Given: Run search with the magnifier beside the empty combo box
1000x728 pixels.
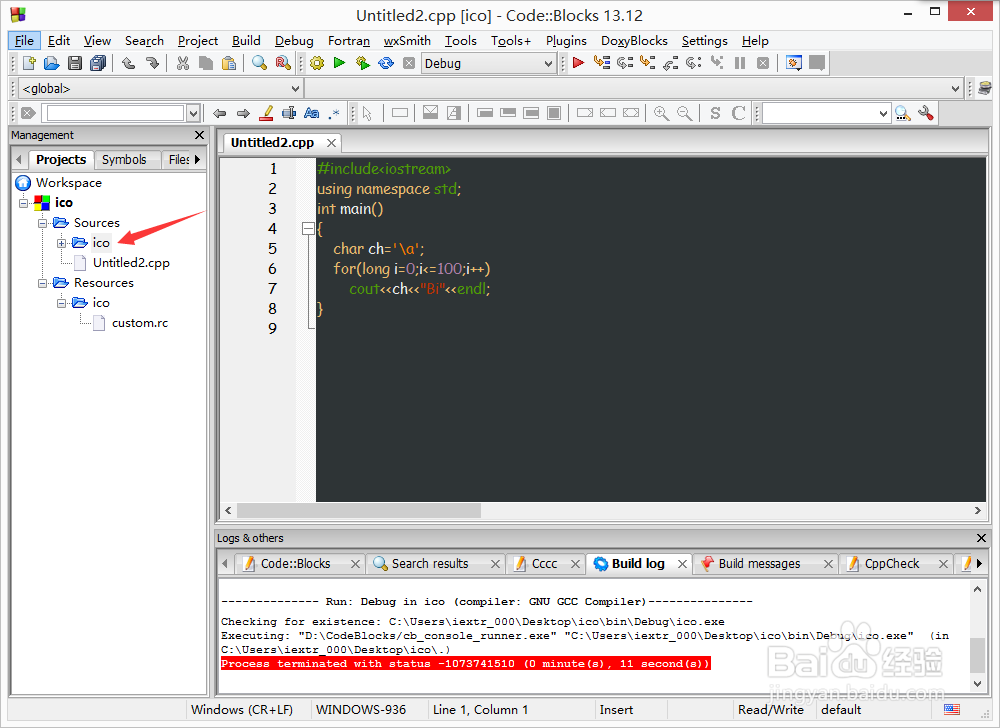Looking at the screenshot, I should pos(902,113).
